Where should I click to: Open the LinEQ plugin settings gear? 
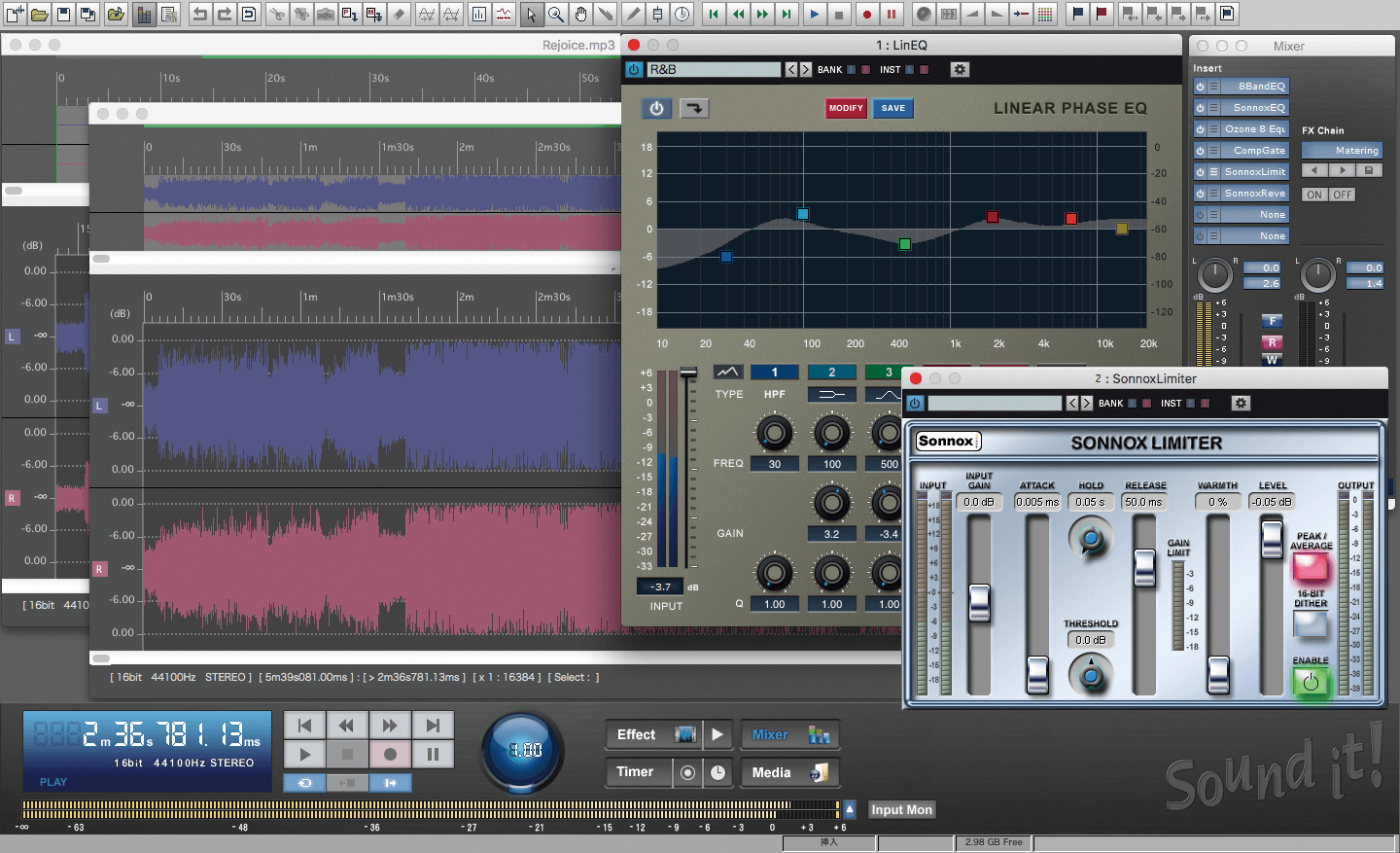coord(960,70)
